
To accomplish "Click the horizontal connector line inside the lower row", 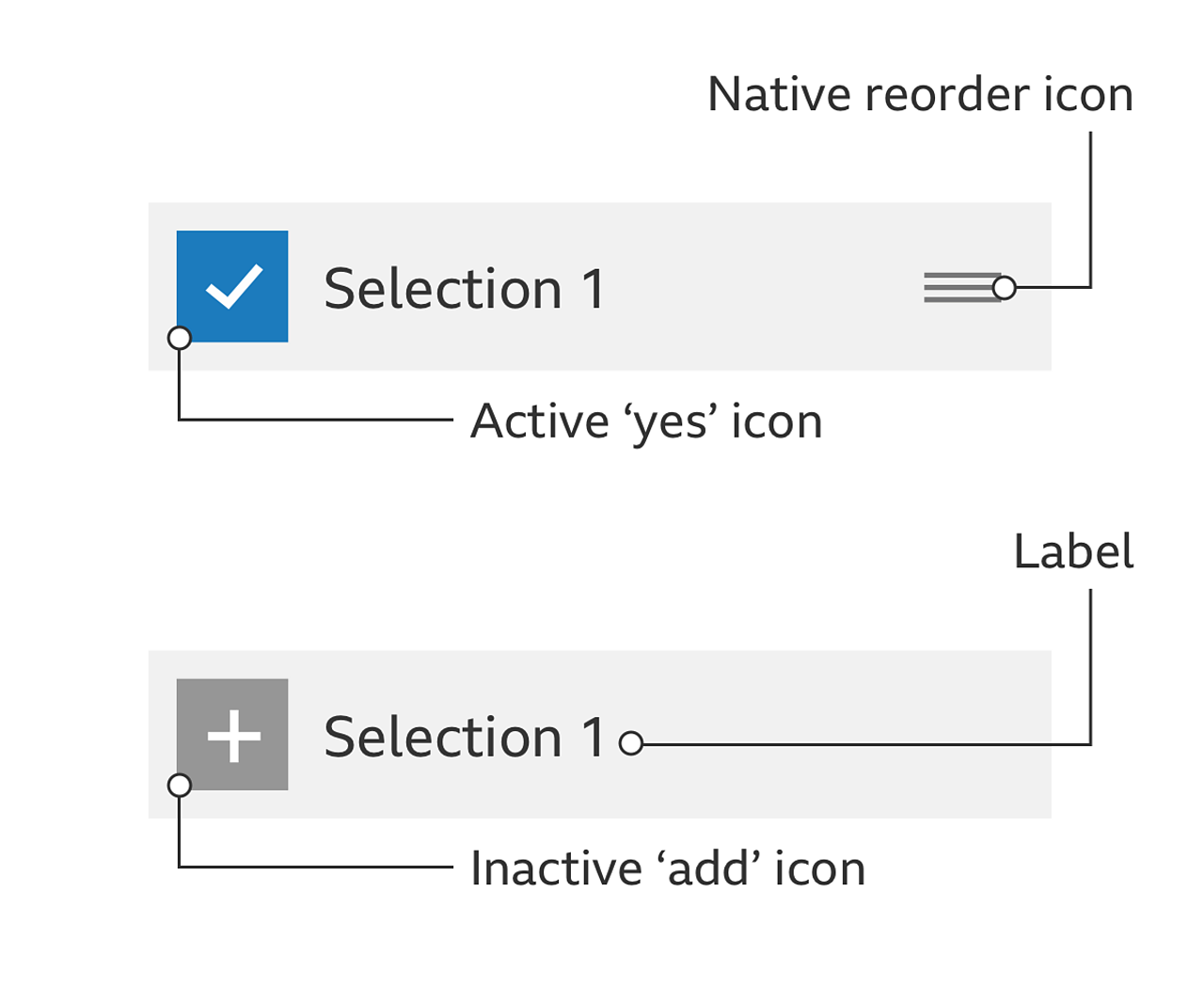I will point(847,744).
